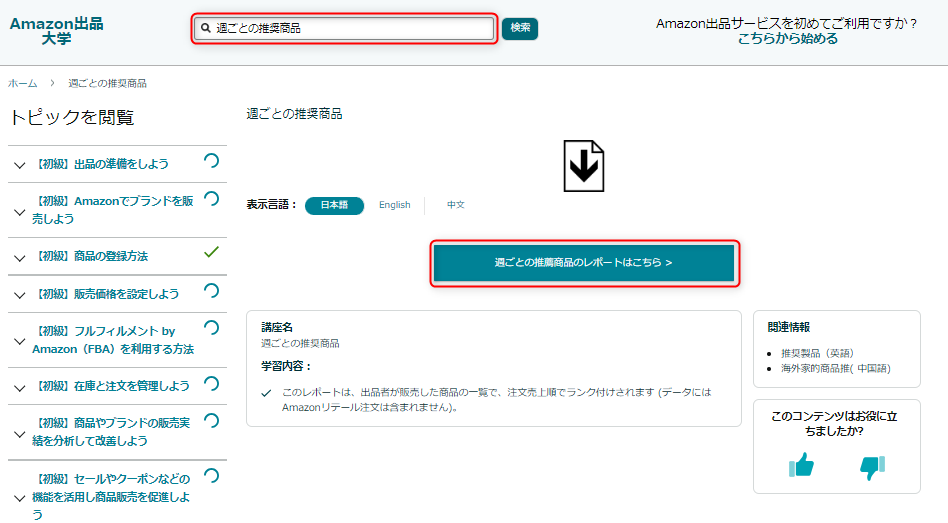This screenshot has width=948, height=523.
Task: Open 推奨製品（英語）related link
Action: point(817,353)
